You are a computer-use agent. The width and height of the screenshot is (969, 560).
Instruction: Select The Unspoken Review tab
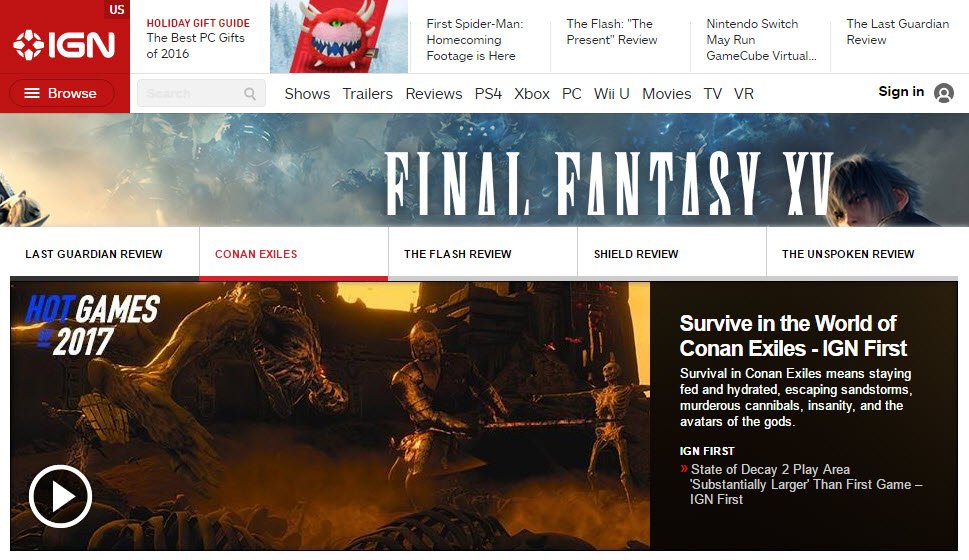click(x=862, y=254)
